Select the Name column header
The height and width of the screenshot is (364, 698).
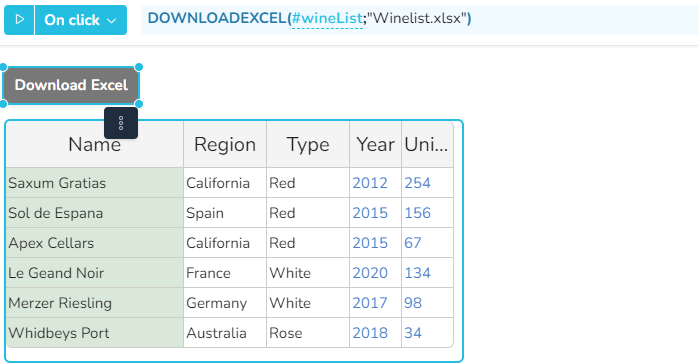[94, 144]
